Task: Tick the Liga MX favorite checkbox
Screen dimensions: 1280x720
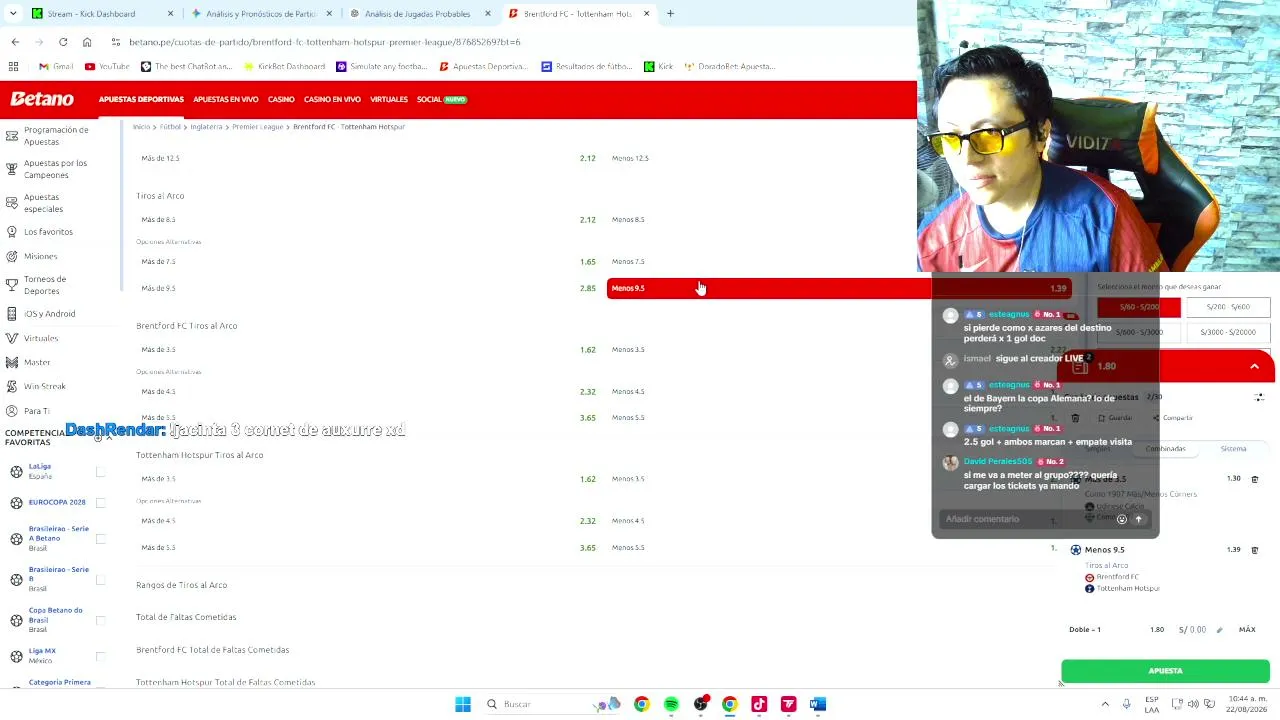Action: pos(100,656)
